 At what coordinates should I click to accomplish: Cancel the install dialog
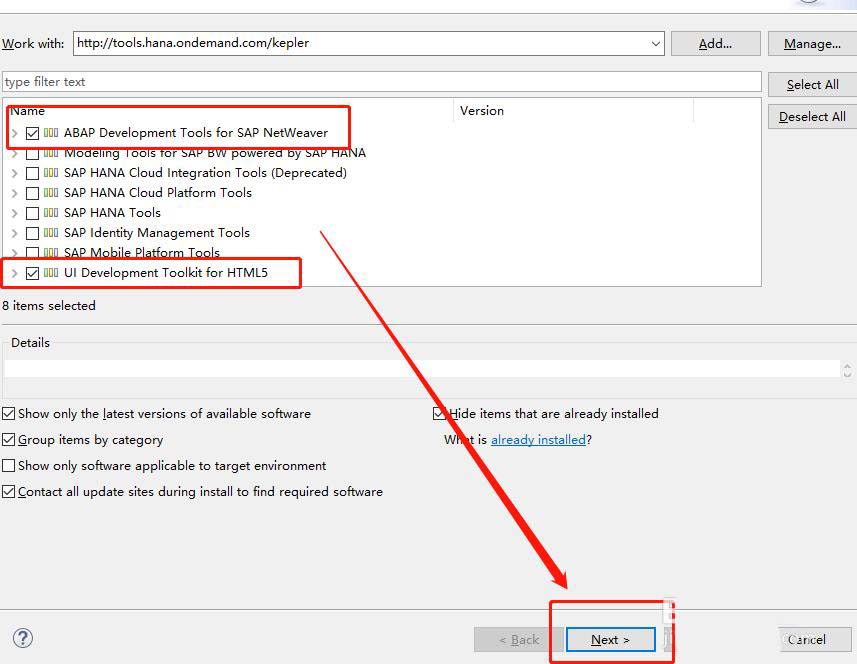(815, 639)
